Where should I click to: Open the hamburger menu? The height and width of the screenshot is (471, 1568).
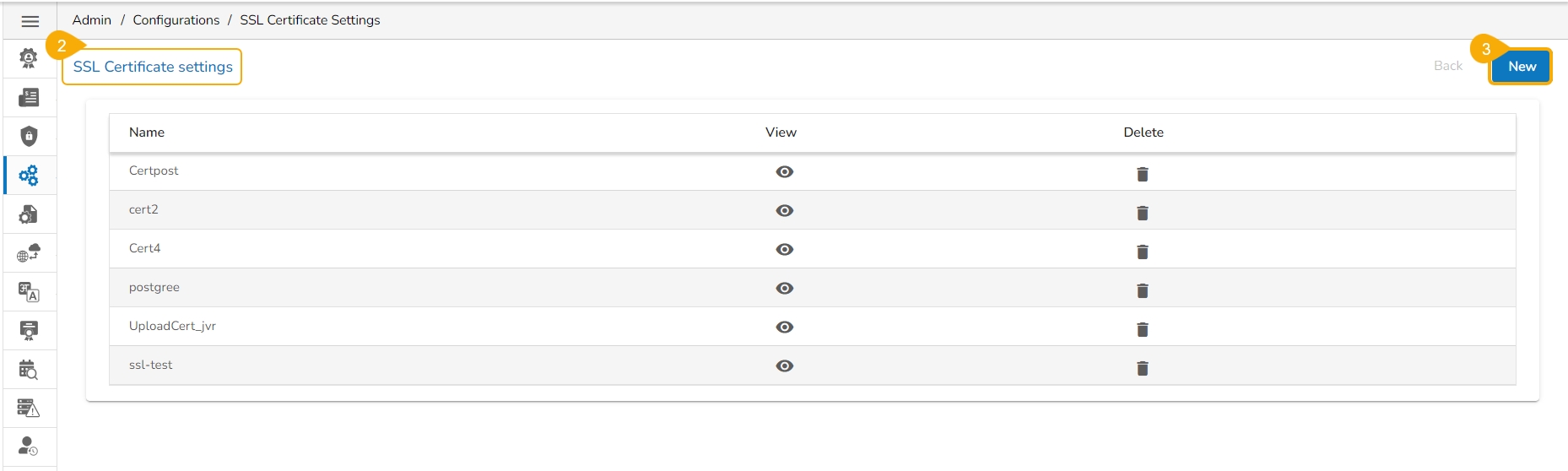(30, 21)
